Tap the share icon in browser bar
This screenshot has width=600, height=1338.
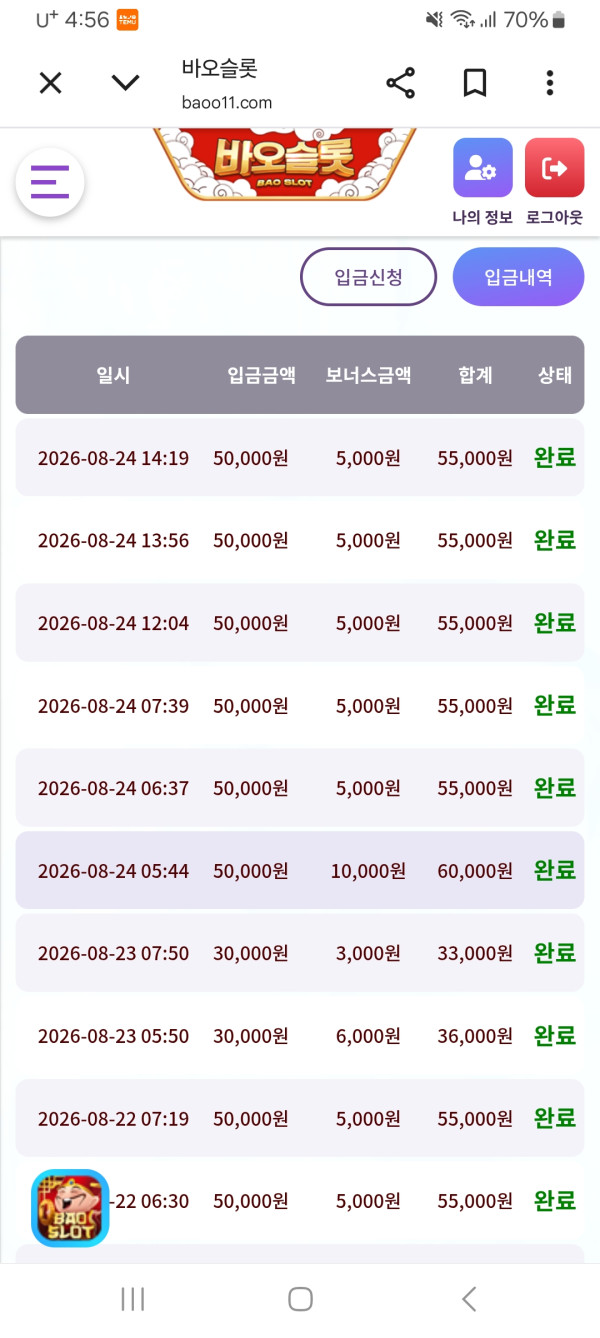pyautogui.click(x=400, y=83)
